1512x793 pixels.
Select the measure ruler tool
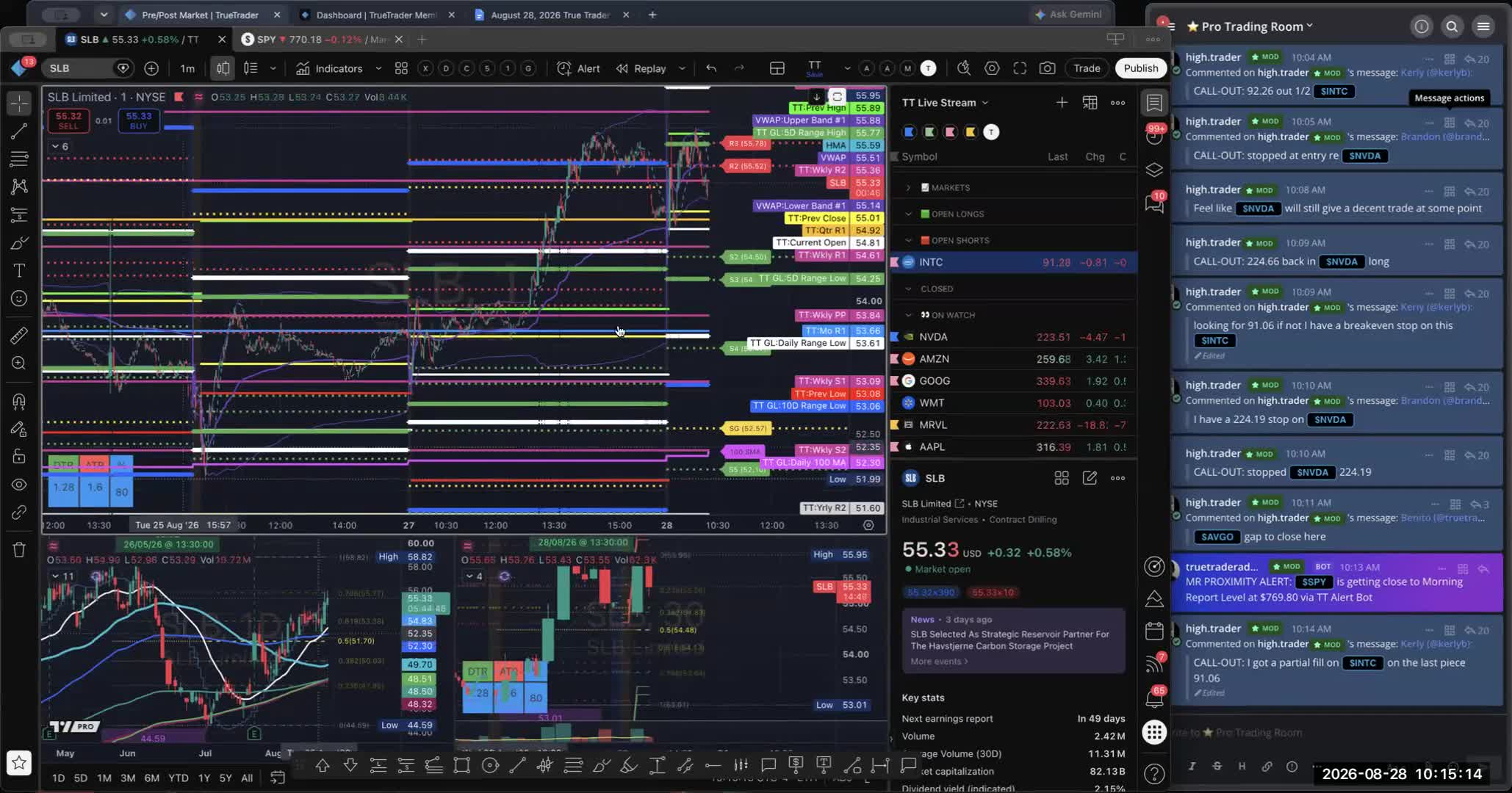click(x=19, y=336)
